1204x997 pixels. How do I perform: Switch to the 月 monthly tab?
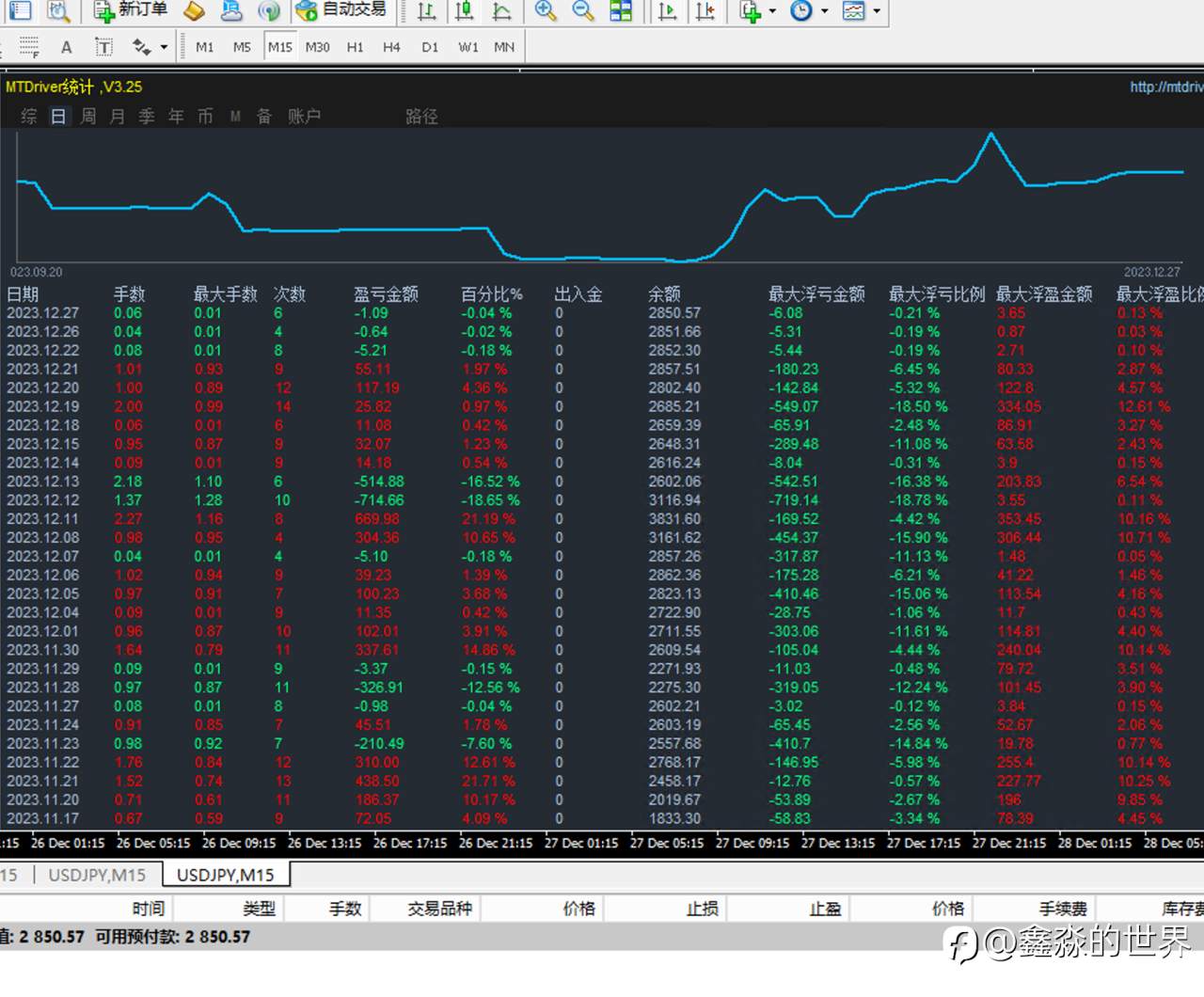click(x=118, y=116)
